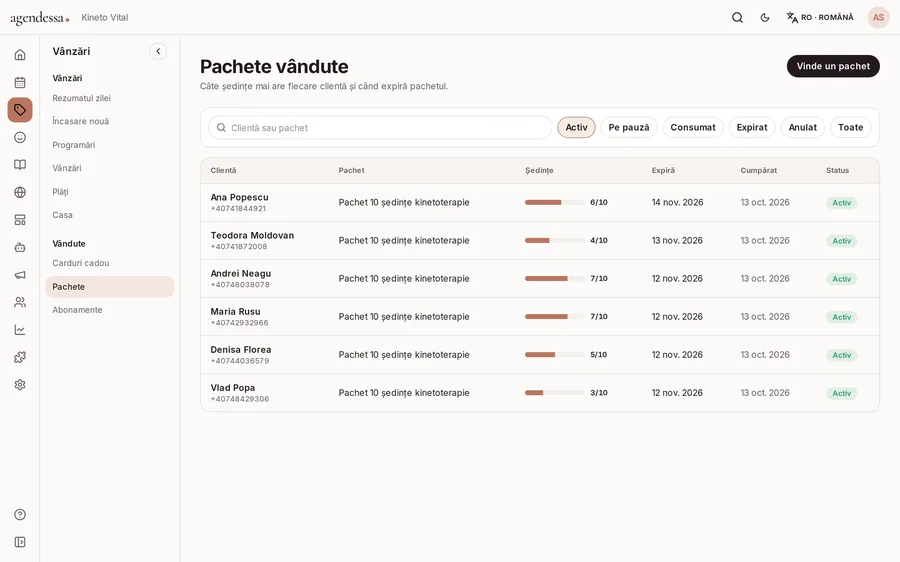
Task: Open the Settings gear icon
Action: click(x=20, y=385)
